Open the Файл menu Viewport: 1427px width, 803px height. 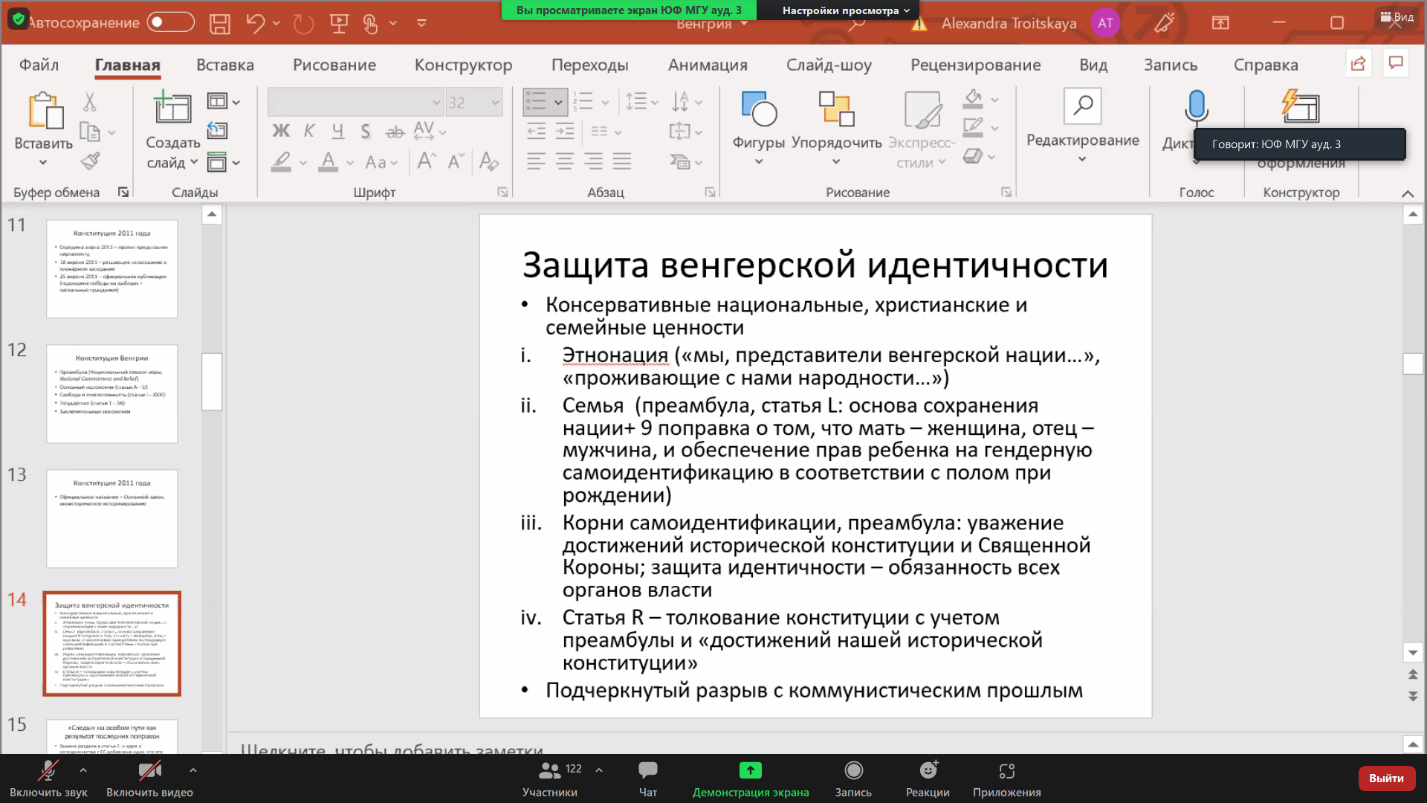pyautogui.click(x=39, y=65)
